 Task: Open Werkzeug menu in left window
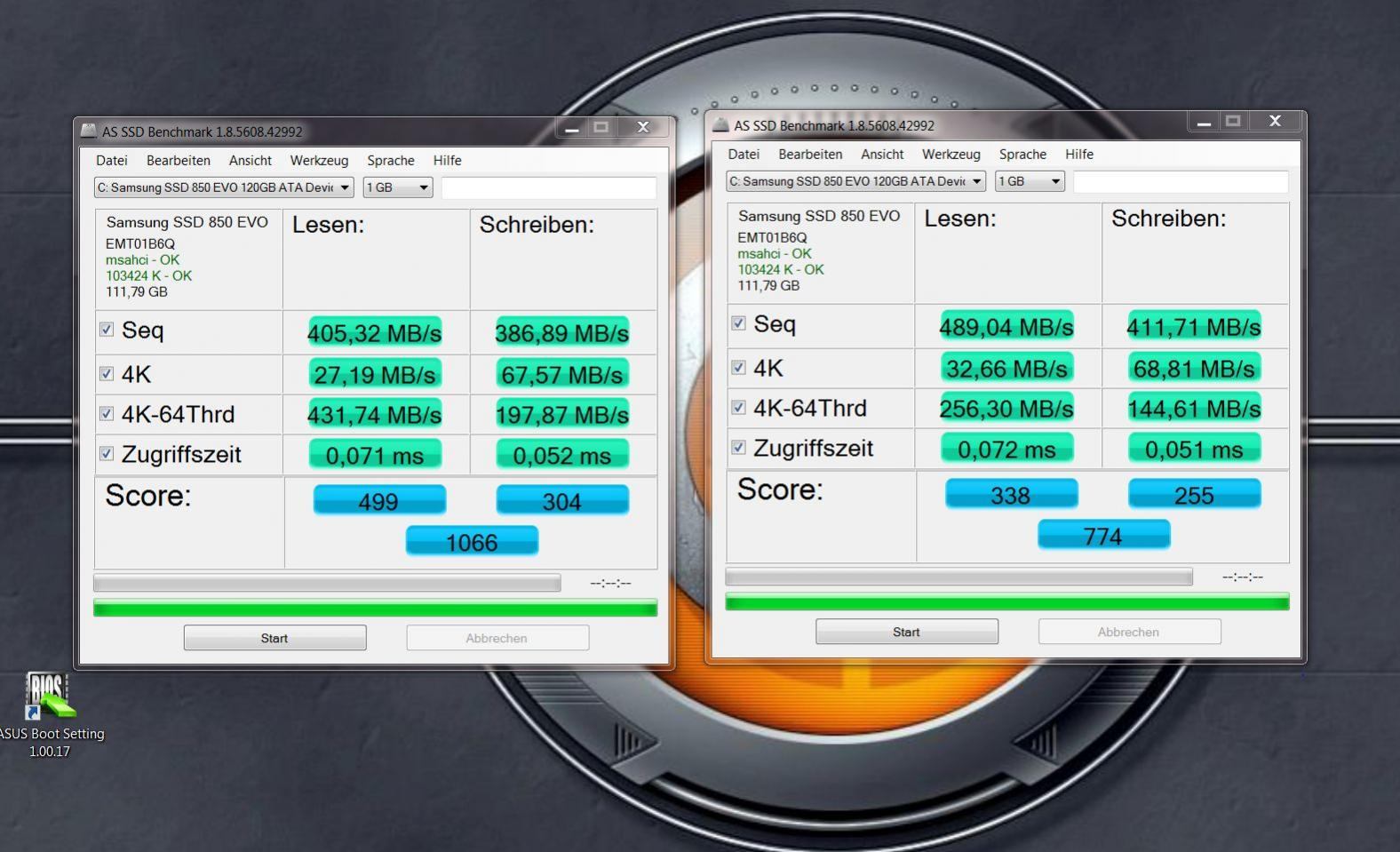click(x=319, y=161)
